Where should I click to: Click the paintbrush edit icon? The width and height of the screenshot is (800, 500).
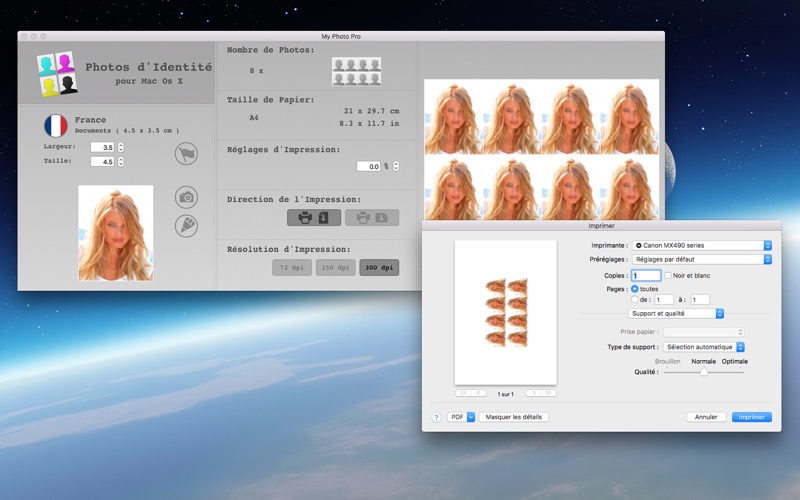tap(186, 225)
